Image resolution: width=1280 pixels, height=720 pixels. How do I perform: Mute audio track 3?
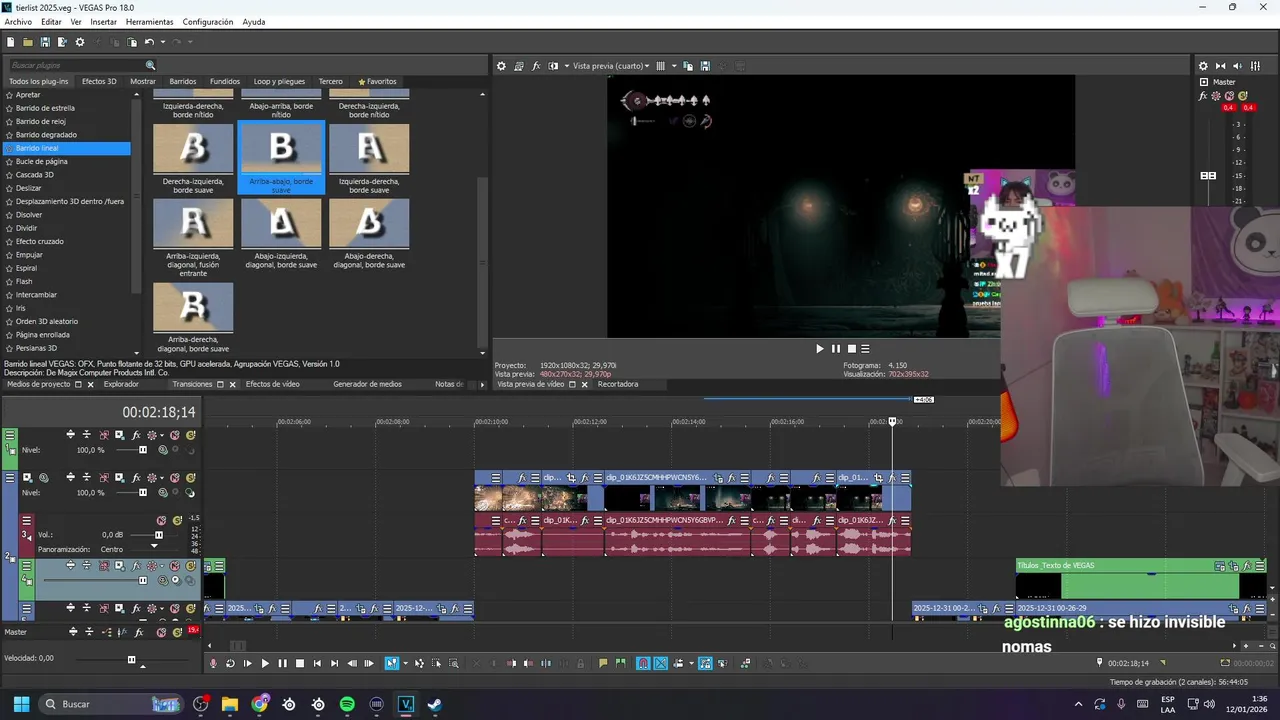click(161, 520)
